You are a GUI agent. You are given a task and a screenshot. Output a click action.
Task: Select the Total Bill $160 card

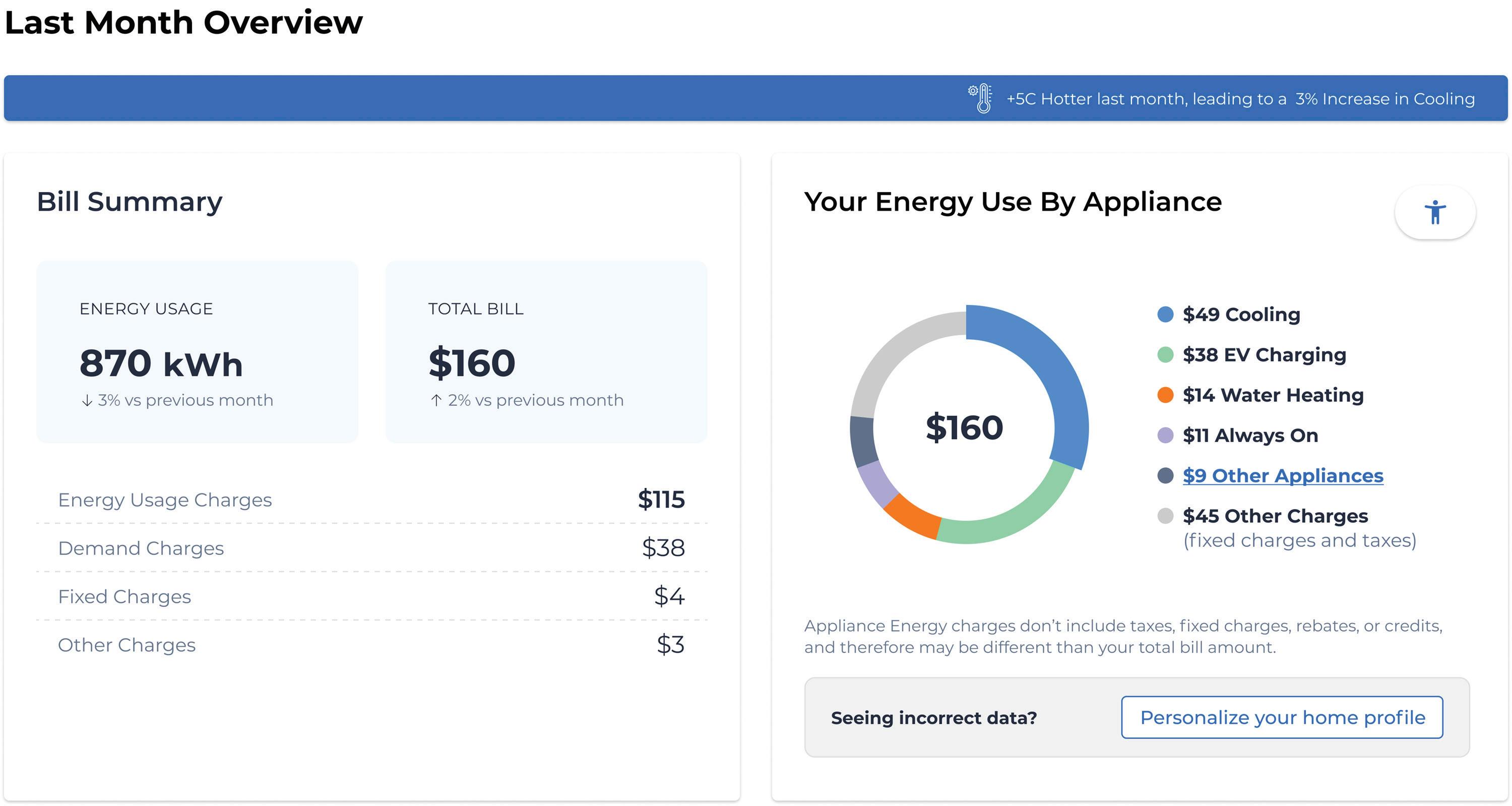click(546, 352)
